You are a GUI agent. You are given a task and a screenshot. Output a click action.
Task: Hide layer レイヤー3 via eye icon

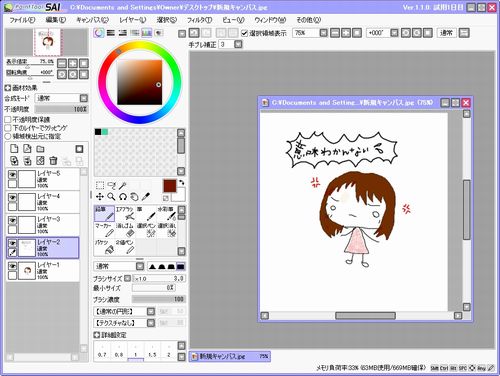point(12,221)
